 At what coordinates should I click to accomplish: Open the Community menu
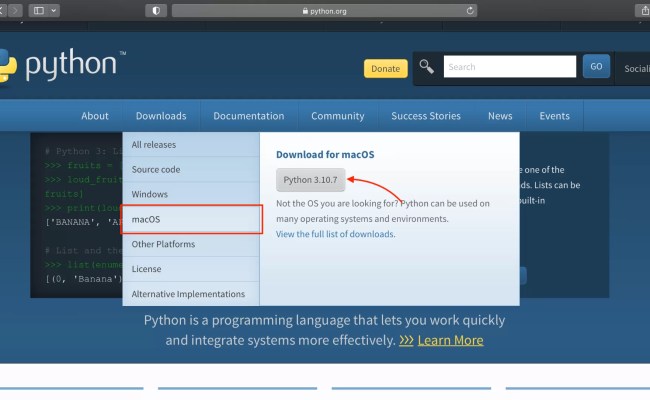(337, 116)
